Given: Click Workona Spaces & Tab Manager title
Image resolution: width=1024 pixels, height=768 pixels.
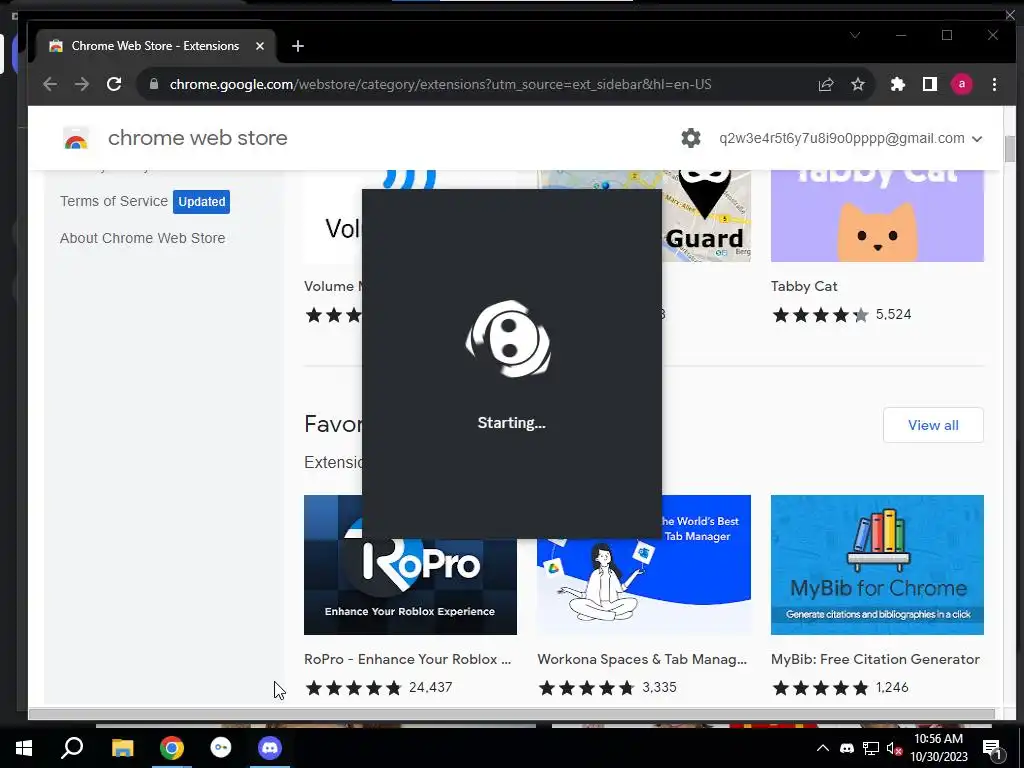Looking at the screenshot, I should click(x=642, y=660).
